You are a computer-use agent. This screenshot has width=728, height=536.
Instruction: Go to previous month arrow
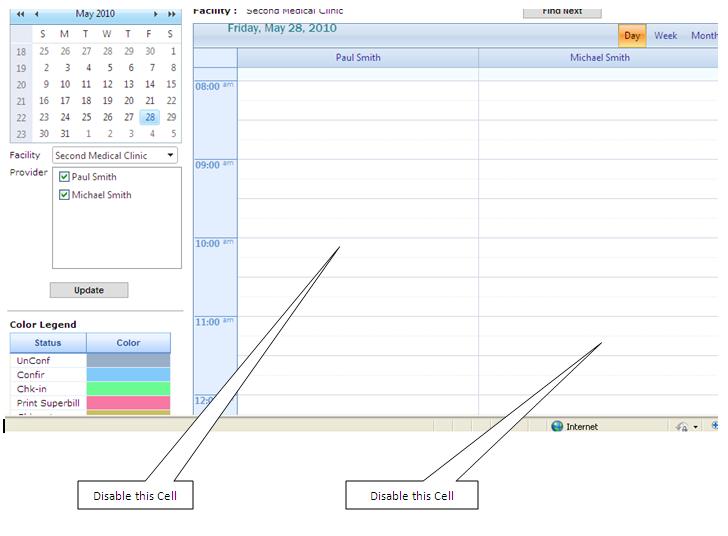[37, 14]
